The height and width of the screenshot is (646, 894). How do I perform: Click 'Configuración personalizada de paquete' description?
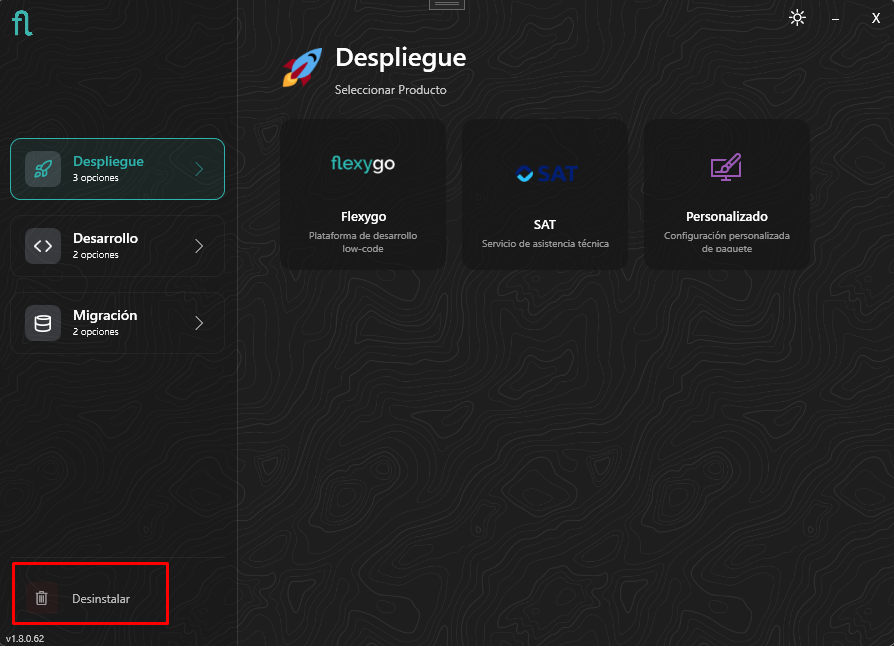[x=726, y=242]
